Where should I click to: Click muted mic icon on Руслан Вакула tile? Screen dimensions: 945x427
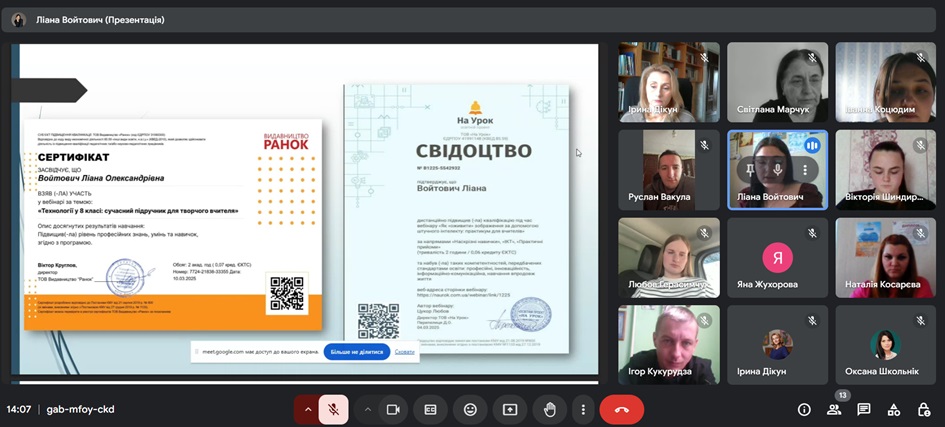click(704, 145)
